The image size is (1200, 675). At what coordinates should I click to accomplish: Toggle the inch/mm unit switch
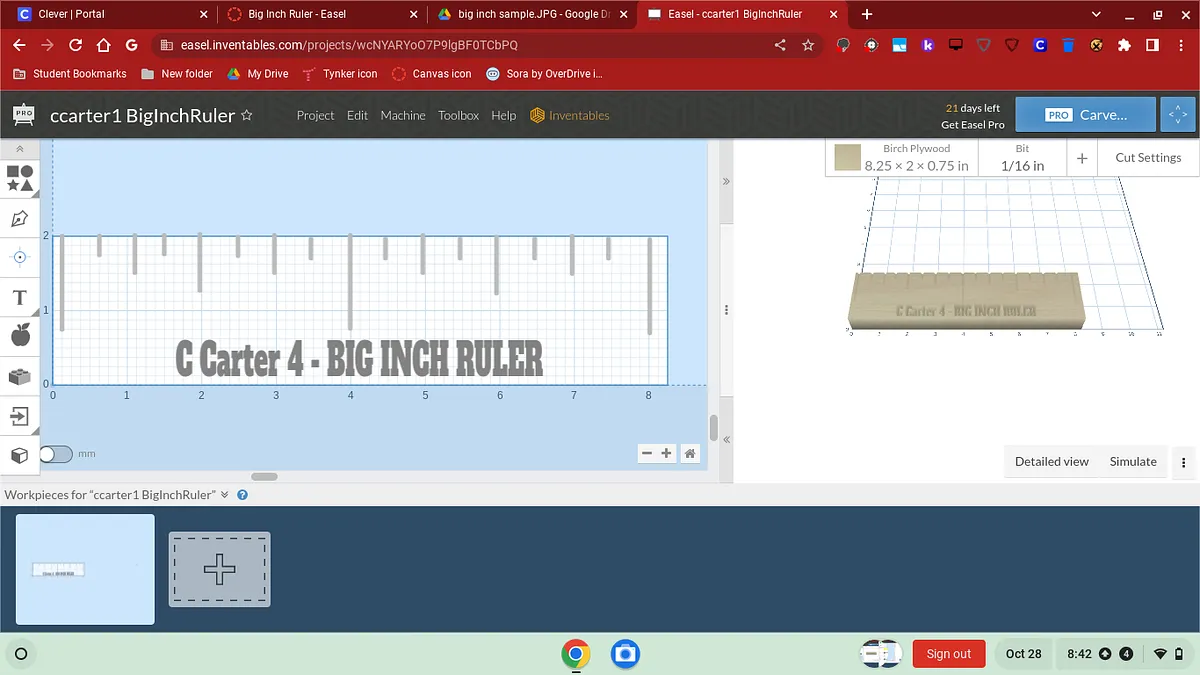[56, 454]
